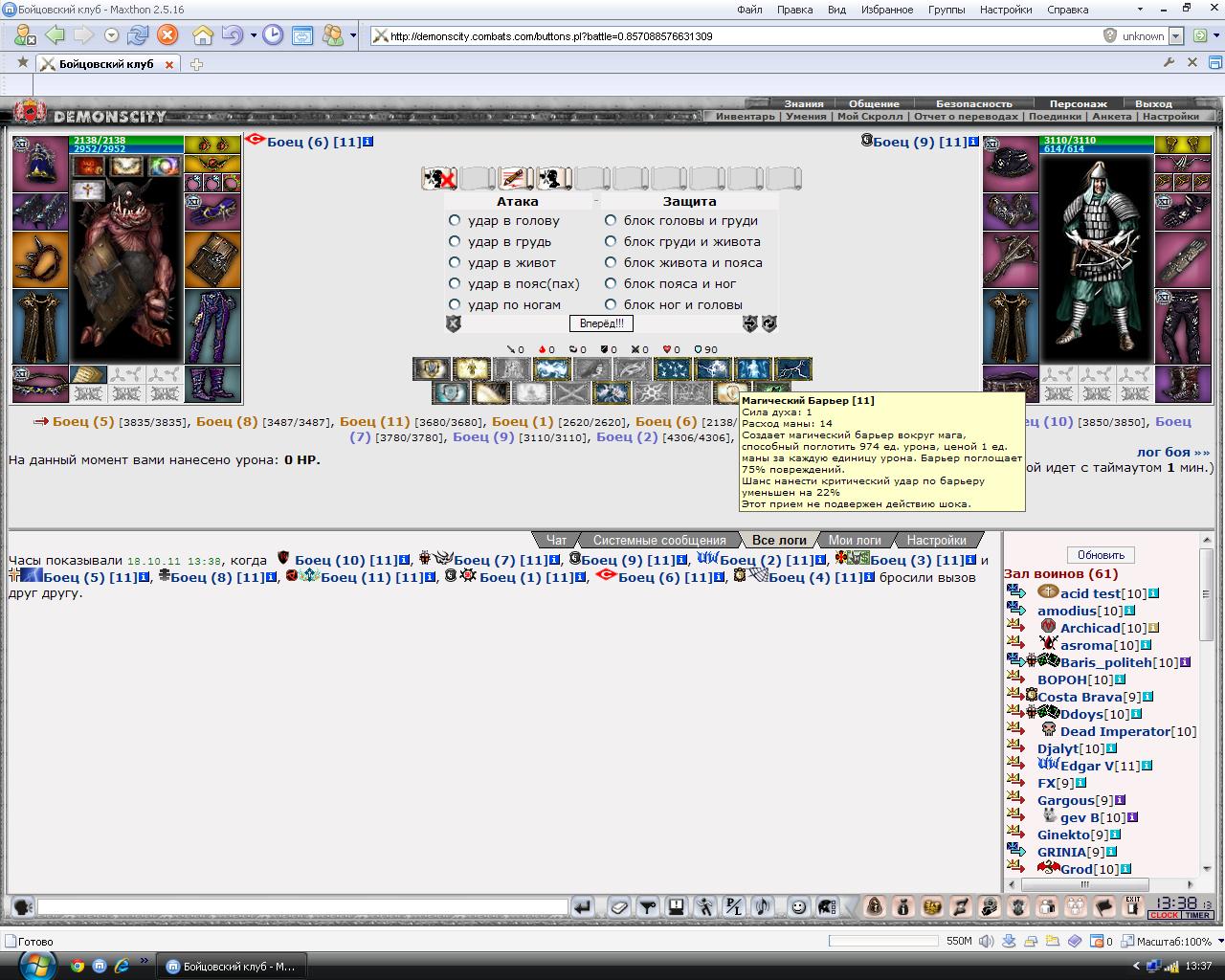Viewport: 1225px width, 980px height.
Task: Click the browser Stop button
Action: pos(167,36)
